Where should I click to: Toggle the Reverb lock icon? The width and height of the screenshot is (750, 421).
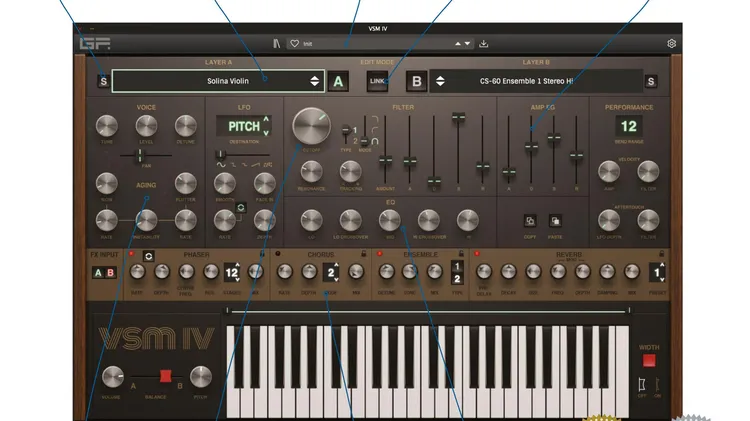coord(662,254)
